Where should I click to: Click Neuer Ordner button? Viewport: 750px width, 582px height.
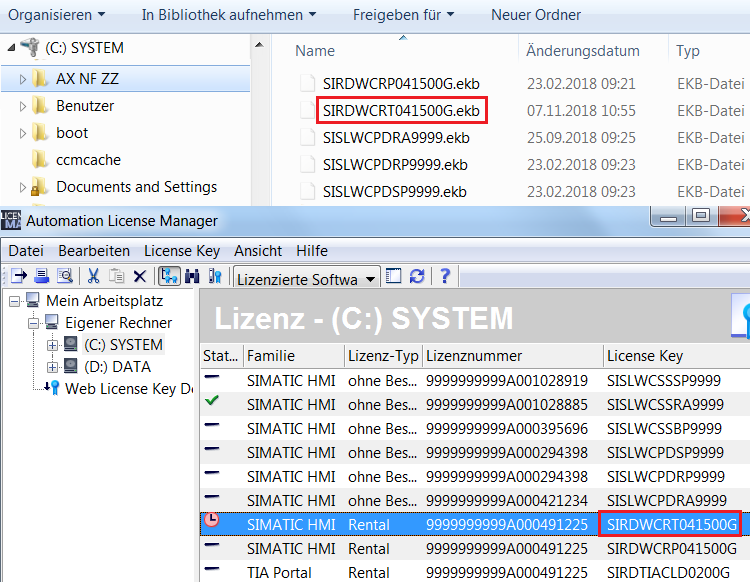tap(536, 15)
